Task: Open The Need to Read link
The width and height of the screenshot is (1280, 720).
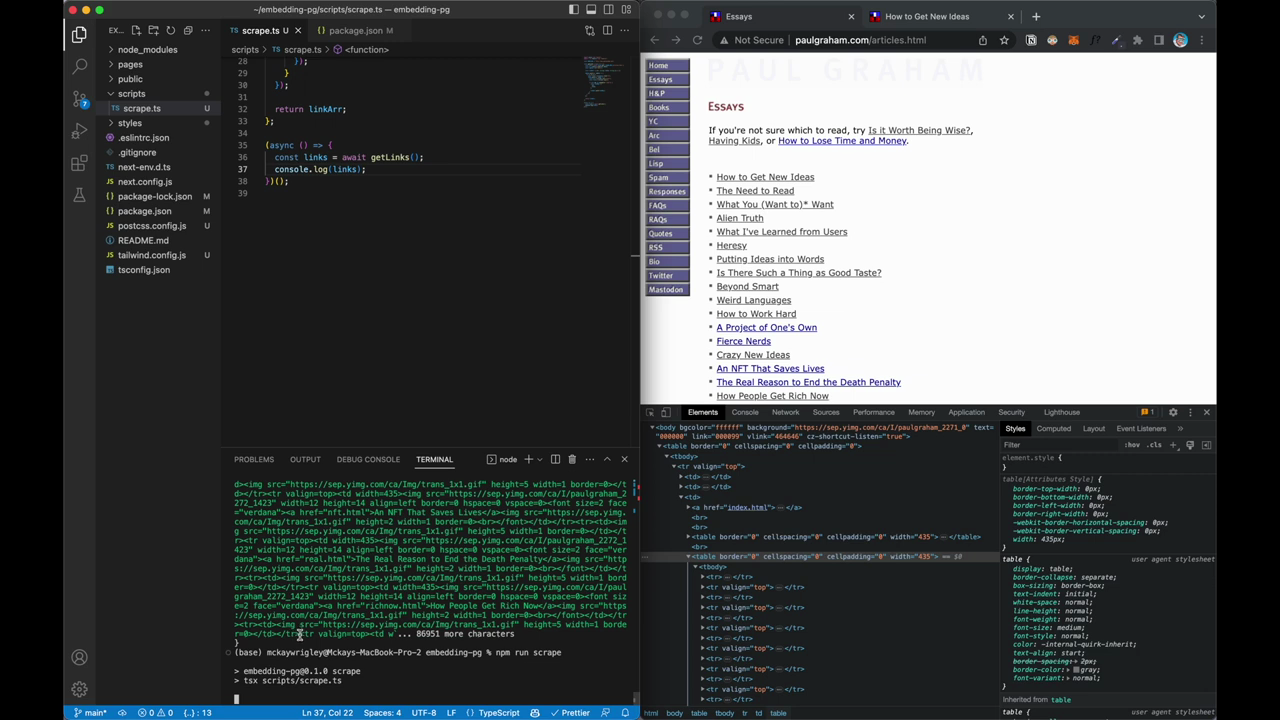Action: 755,191
